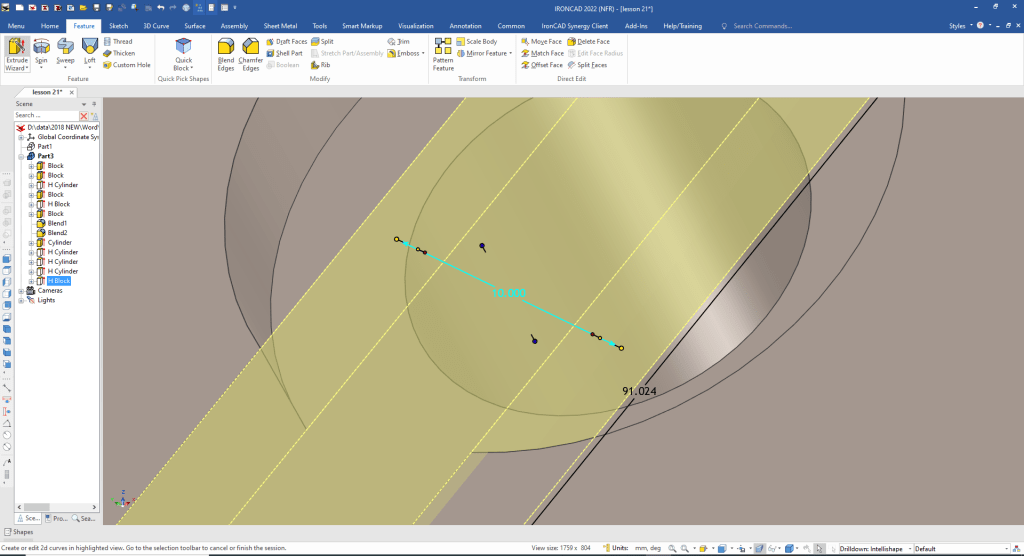Select Blend1 in the scene tree
This screenshot has height=556, width=1024.
[x=57, y=223]
